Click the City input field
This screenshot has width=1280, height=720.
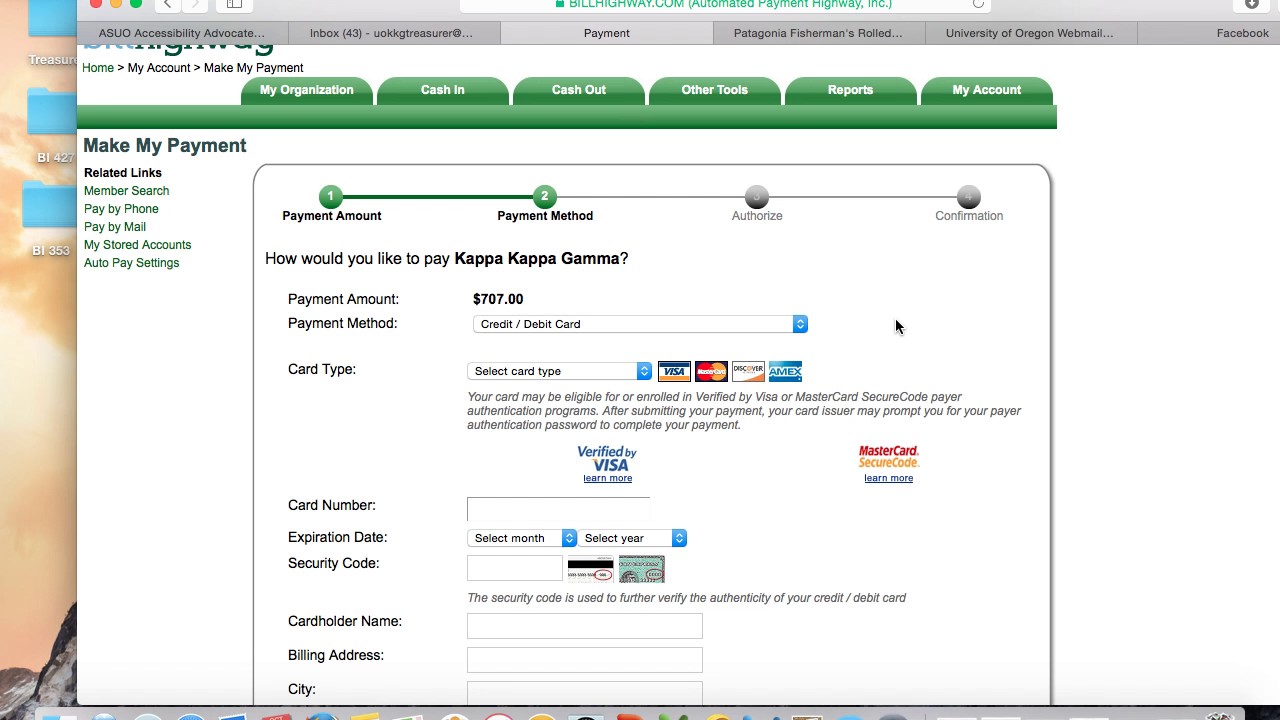click(x=584, y=693)
